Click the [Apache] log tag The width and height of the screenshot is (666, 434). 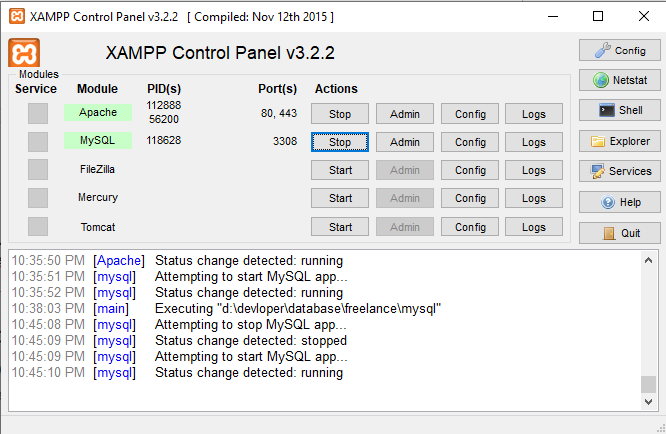click(x=119, y=261)
